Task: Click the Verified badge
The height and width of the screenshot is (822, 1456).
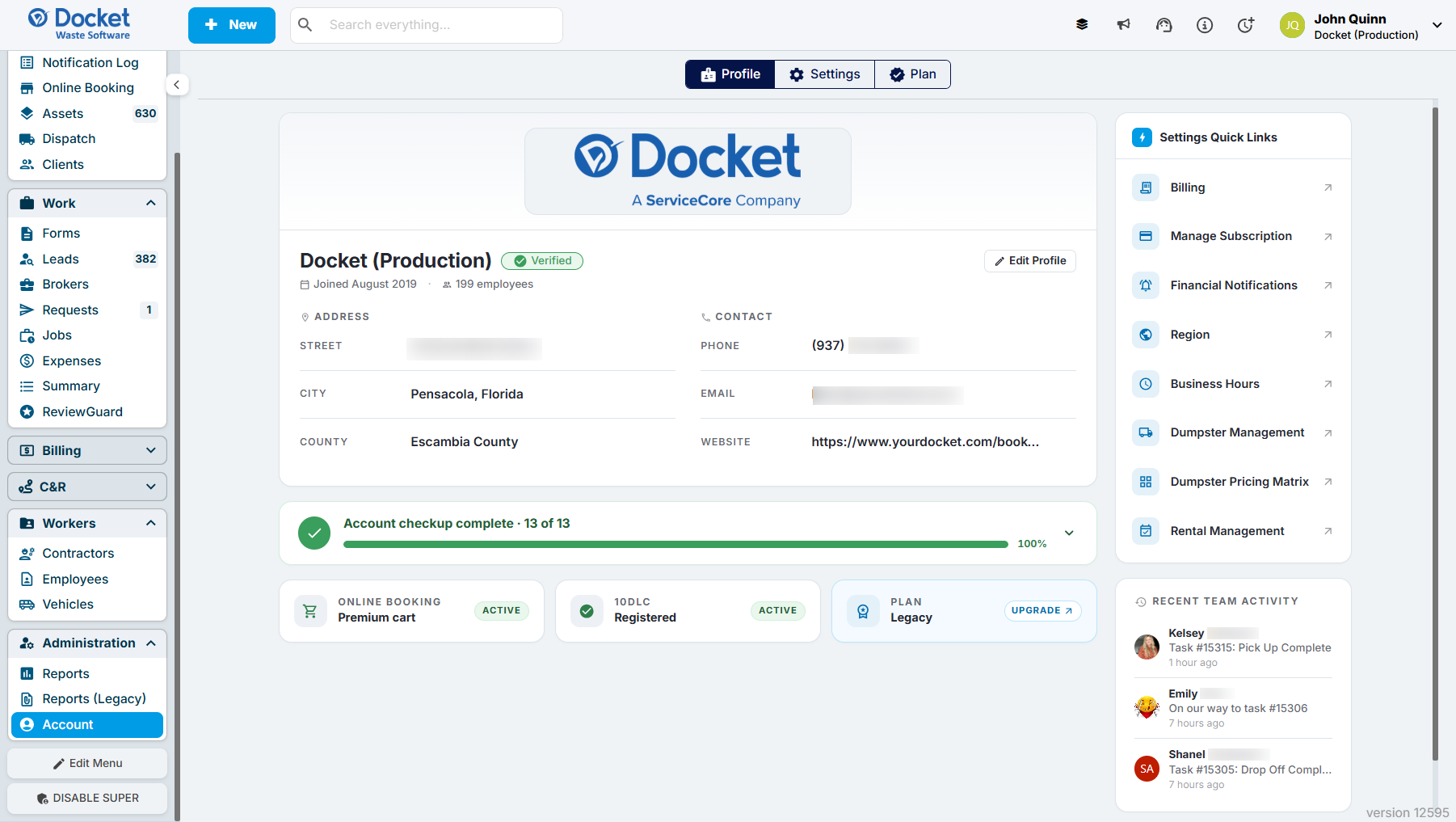Action: pos(542,261)
